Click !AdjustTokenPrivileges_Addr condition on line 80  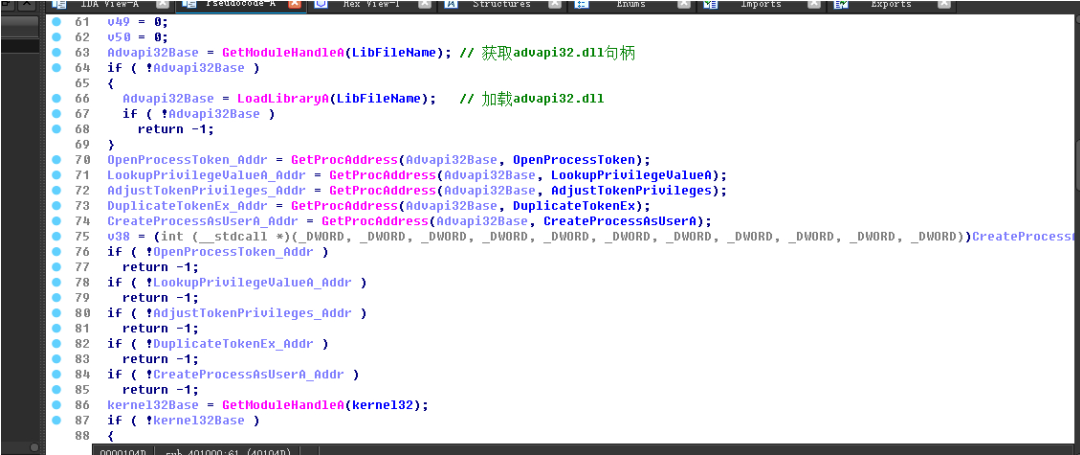coord(249,313)
